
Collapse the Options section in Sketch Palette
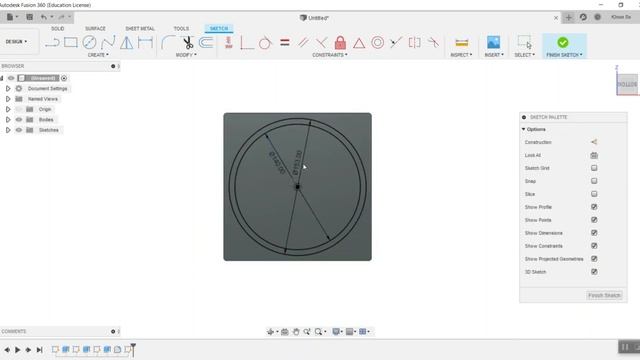(x=524, y=129)
